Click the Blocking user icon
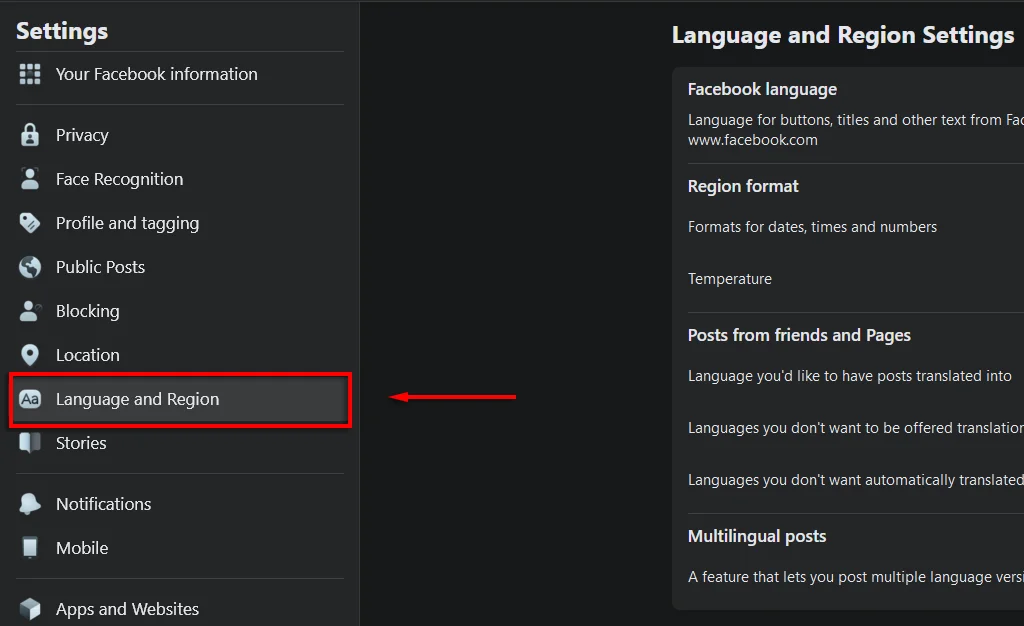Screen dimensions: 1024x626 tap(30, 311)
